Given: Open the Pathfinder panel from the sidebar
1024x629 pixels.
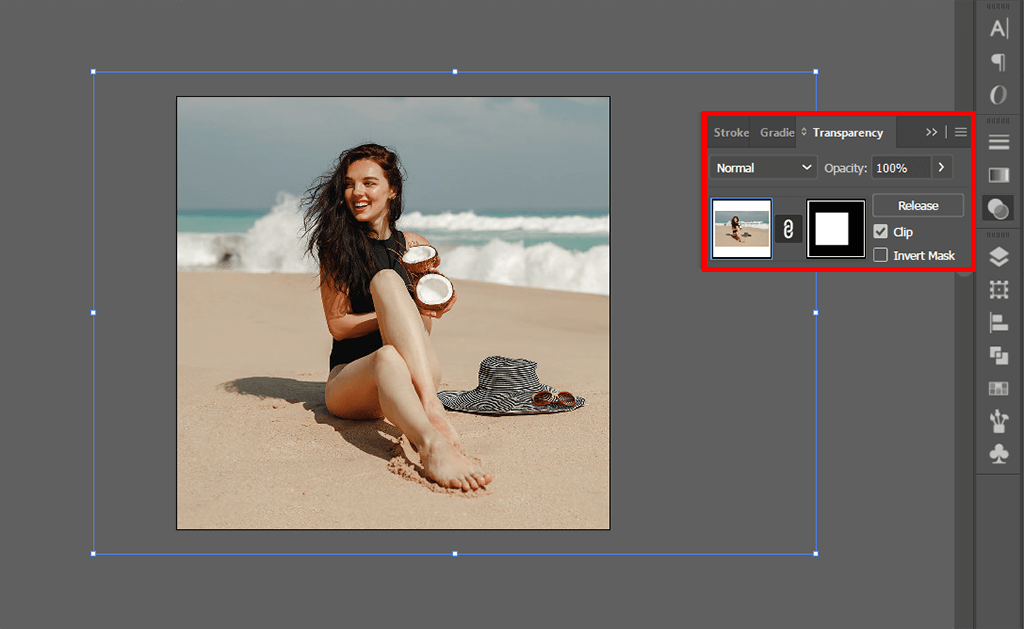Looking at the screenshot, I should pos(998,355).
